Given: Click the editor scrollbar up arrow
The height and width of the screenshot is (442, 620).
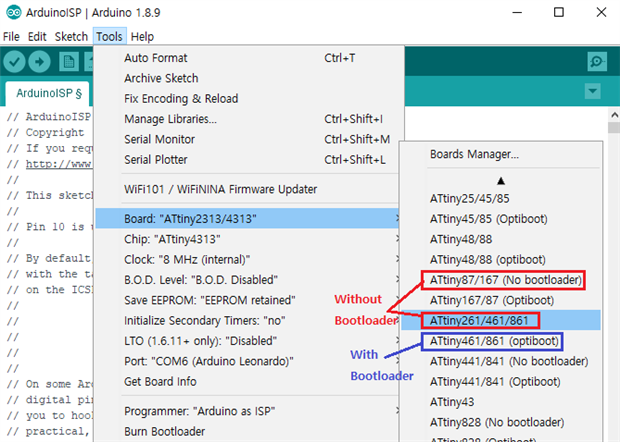Looking at the screenshot, I should coord(614,115).
